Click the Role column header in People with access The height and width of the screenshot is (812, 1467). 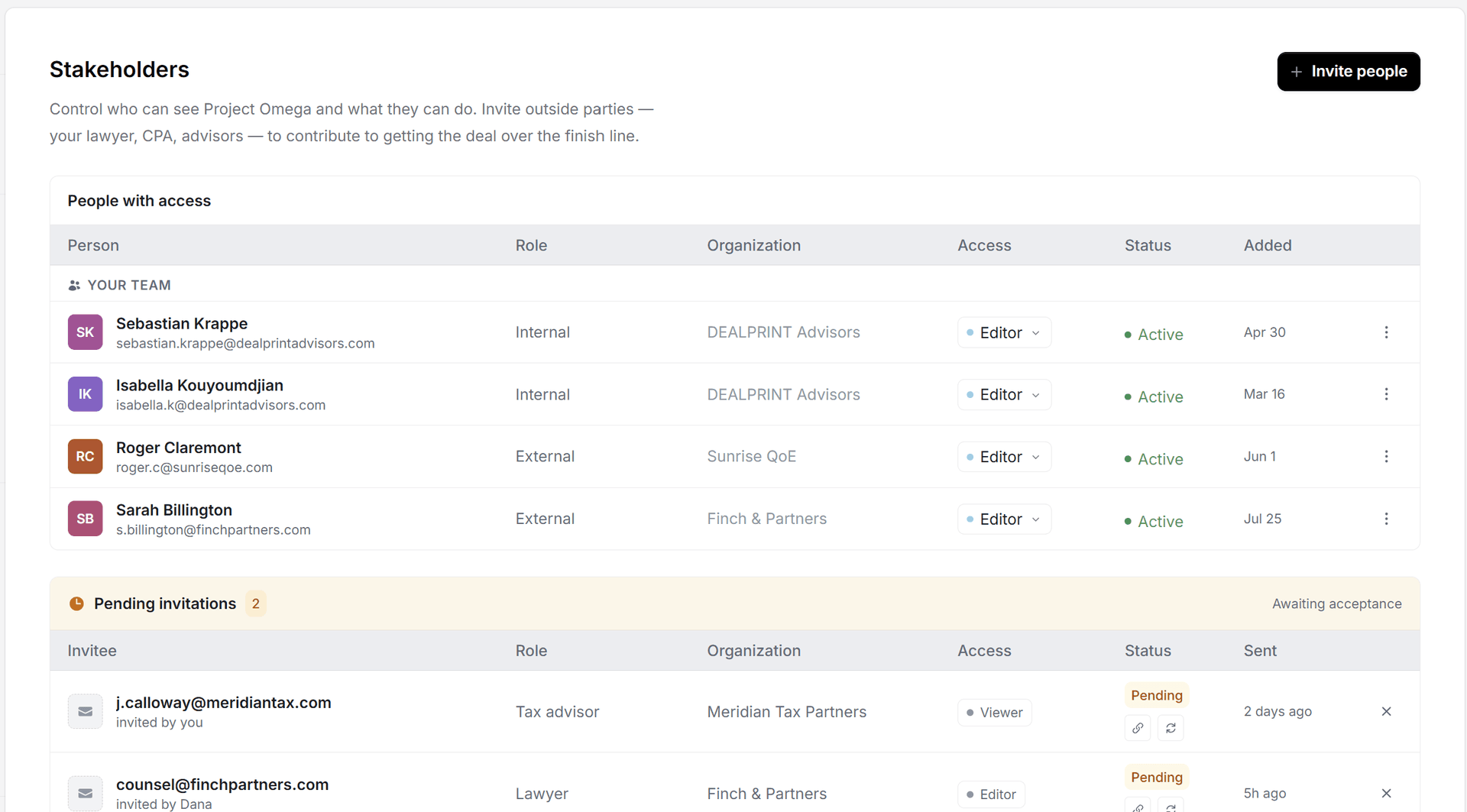coord(531,245)
